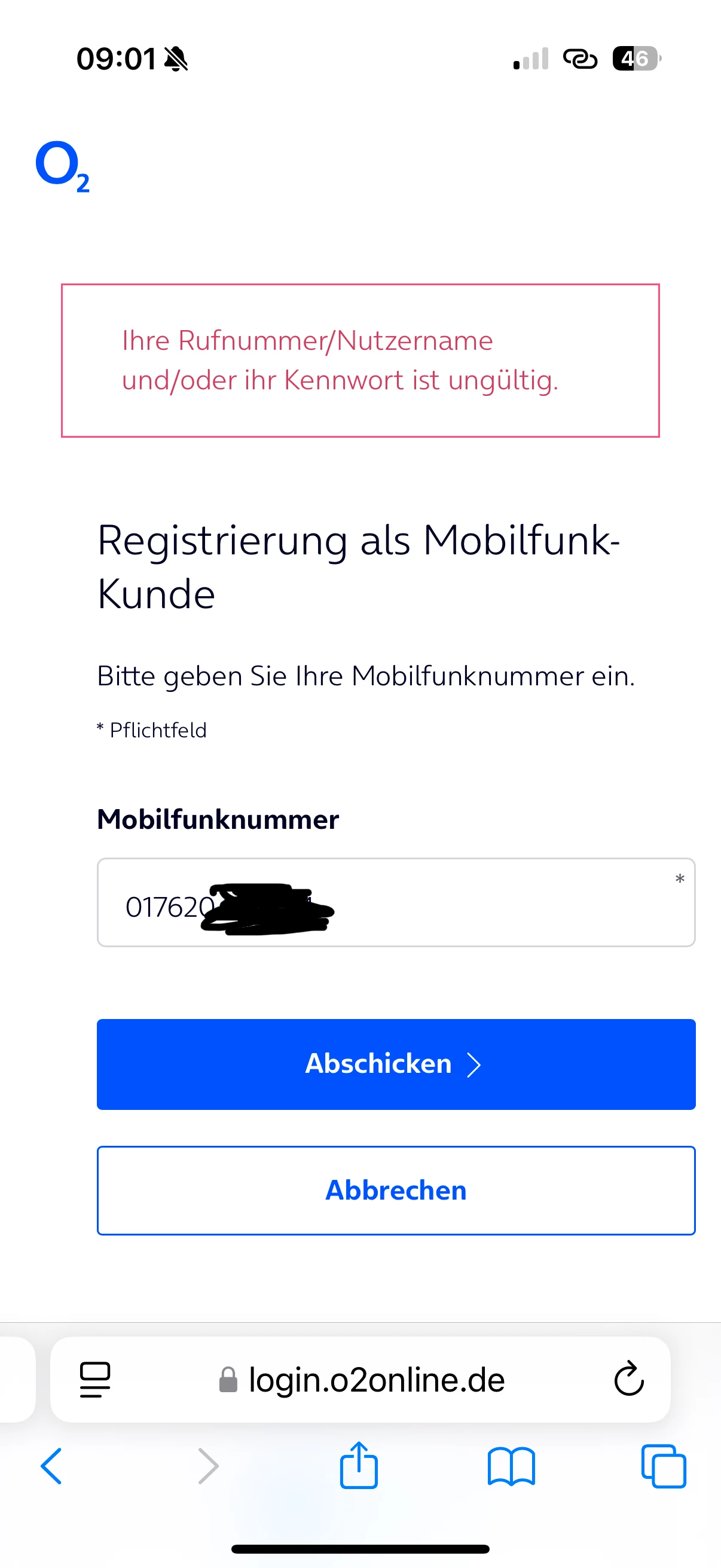This screenshot has width=721, height=1568.
Task: Tap the Registrierung als Mobilfunk-Kunde heading
Action: tap(359, 566)
